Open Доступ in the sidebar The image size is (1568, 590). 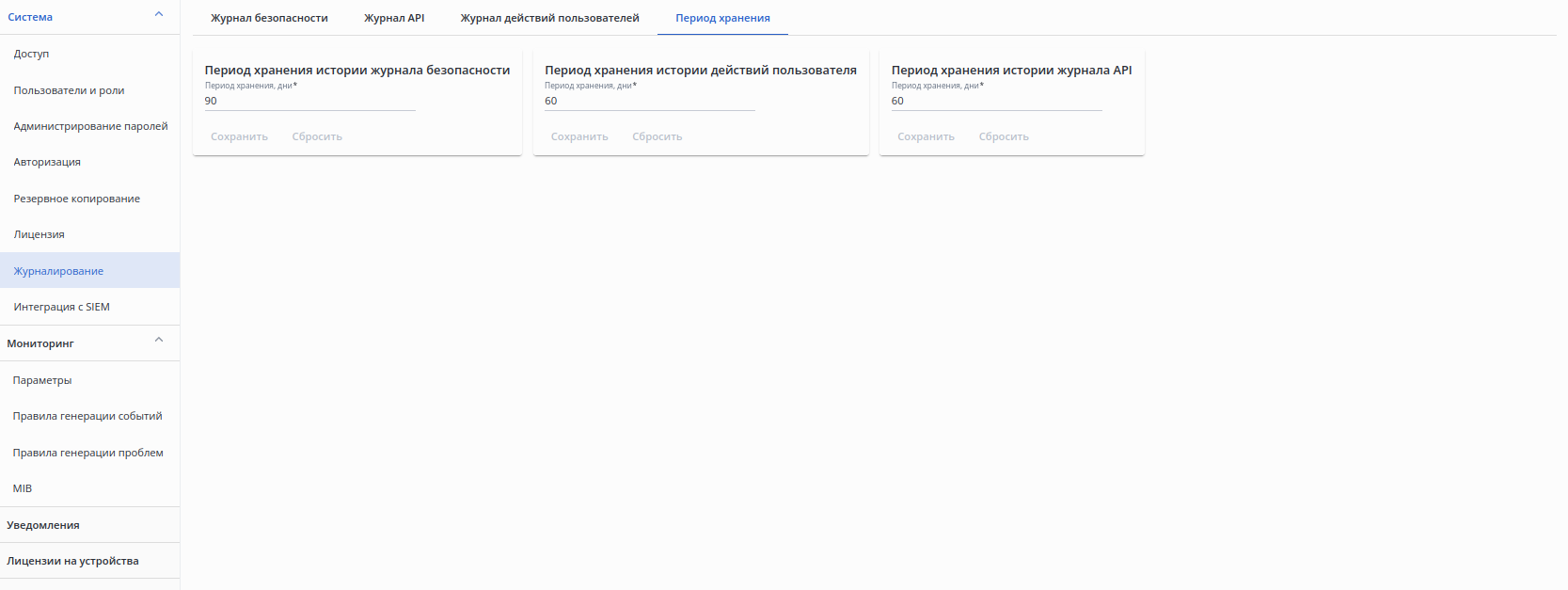[31, 54]
